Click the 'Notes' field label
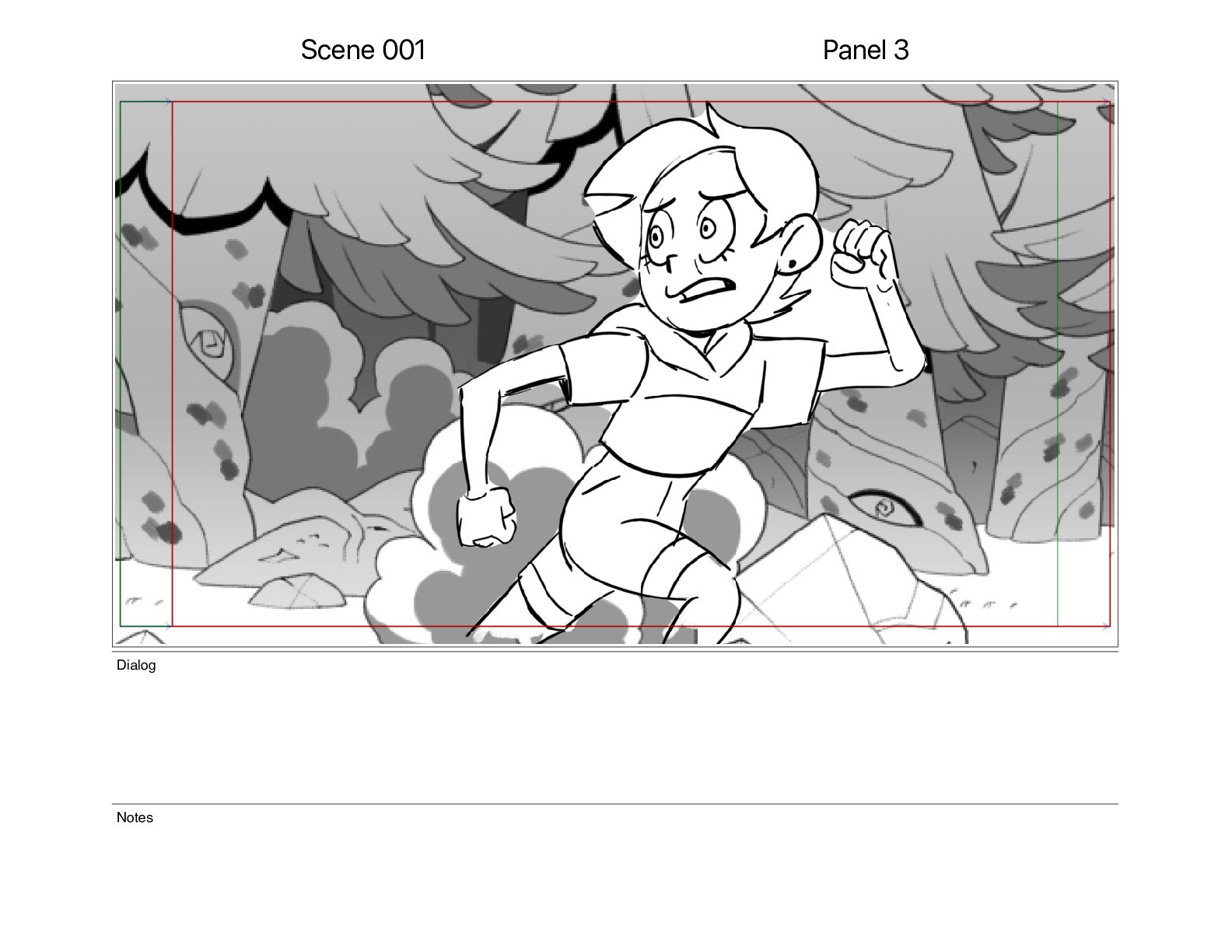Image resolution: width=1232 pixels, height=952 pixels. tap(135, 817)
